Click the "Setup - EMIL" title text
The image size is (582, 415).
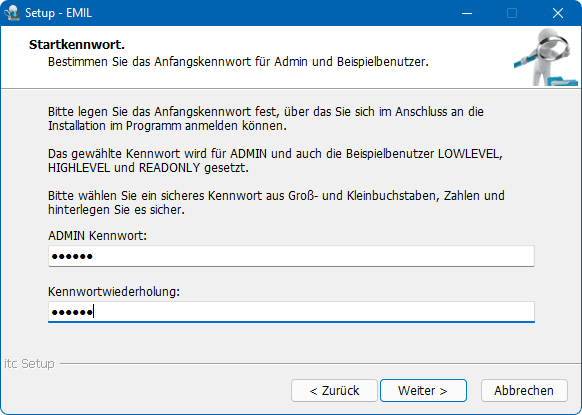(59, 13)
